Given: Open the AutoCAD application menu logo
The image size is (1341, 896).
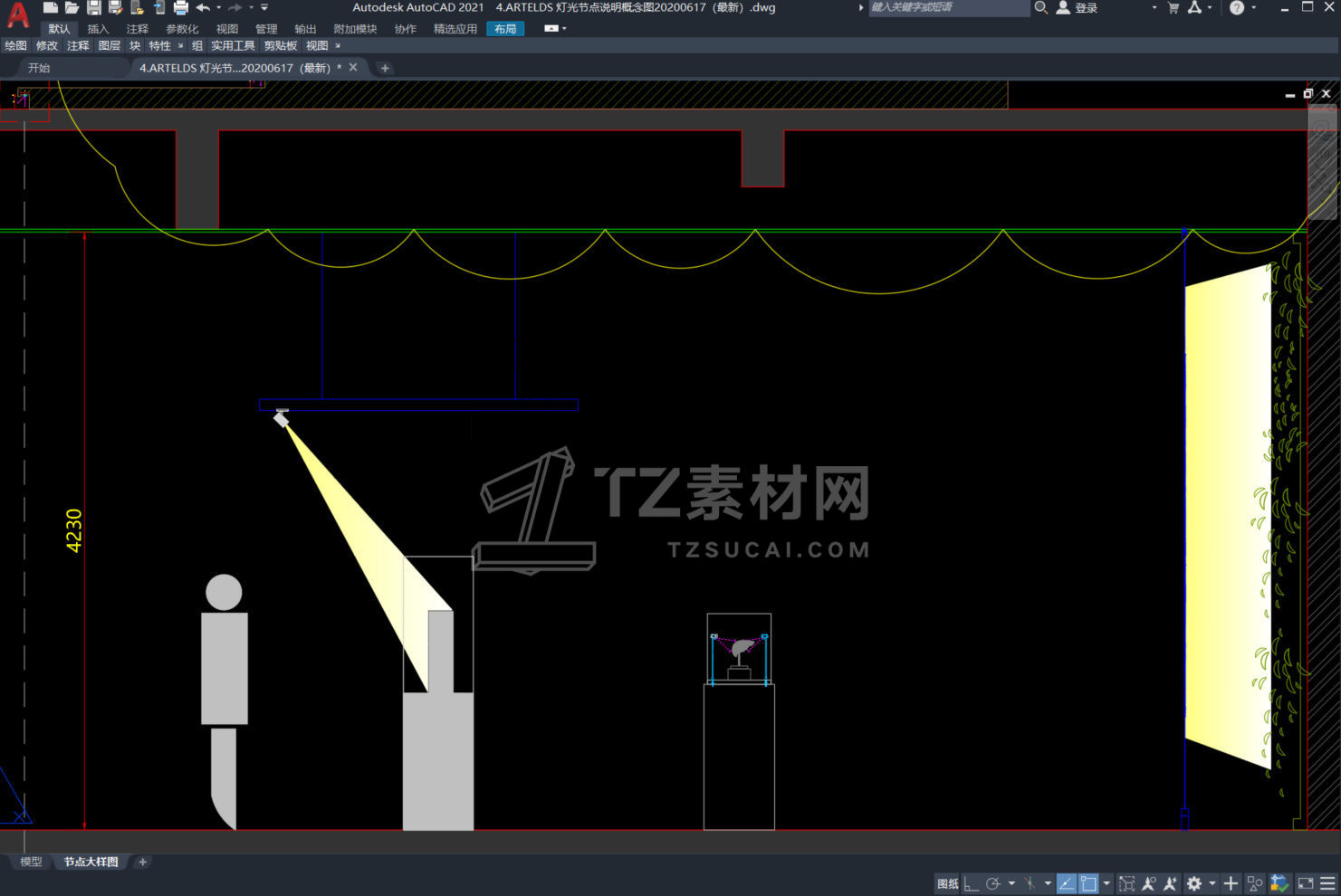Looking at the screenshot, I should click(17, 14).
